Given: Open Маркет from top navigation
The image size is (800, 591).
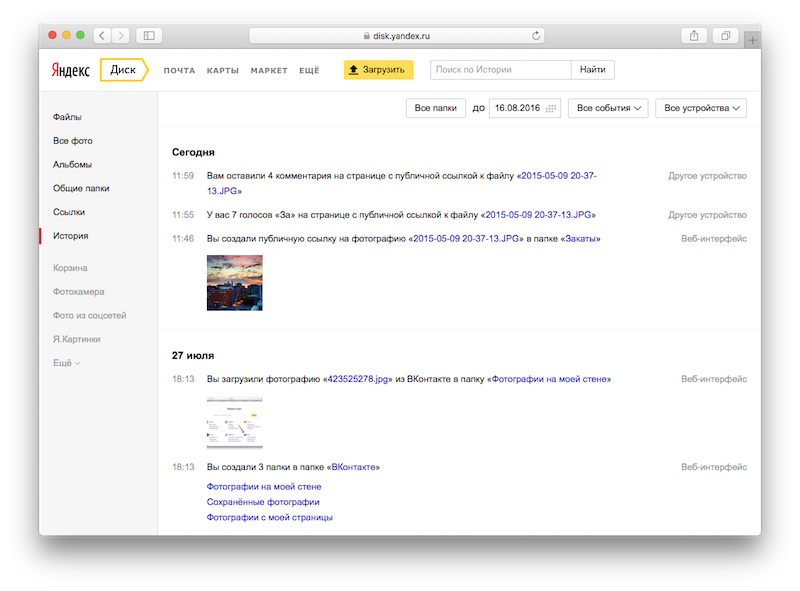Looking at the screenshot, I should [x=269, y=70].
